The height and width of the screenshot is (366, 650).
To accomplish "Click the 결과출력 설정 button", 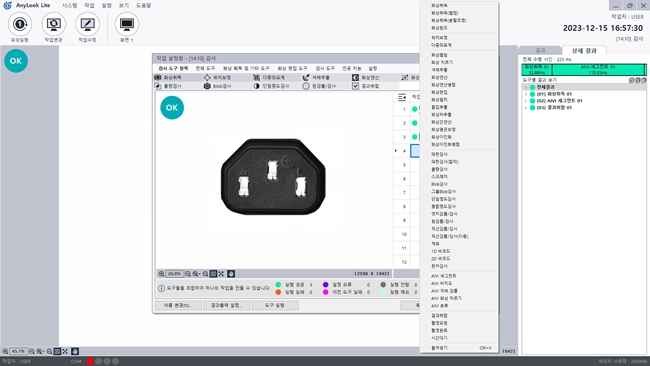I will (226, 305).
